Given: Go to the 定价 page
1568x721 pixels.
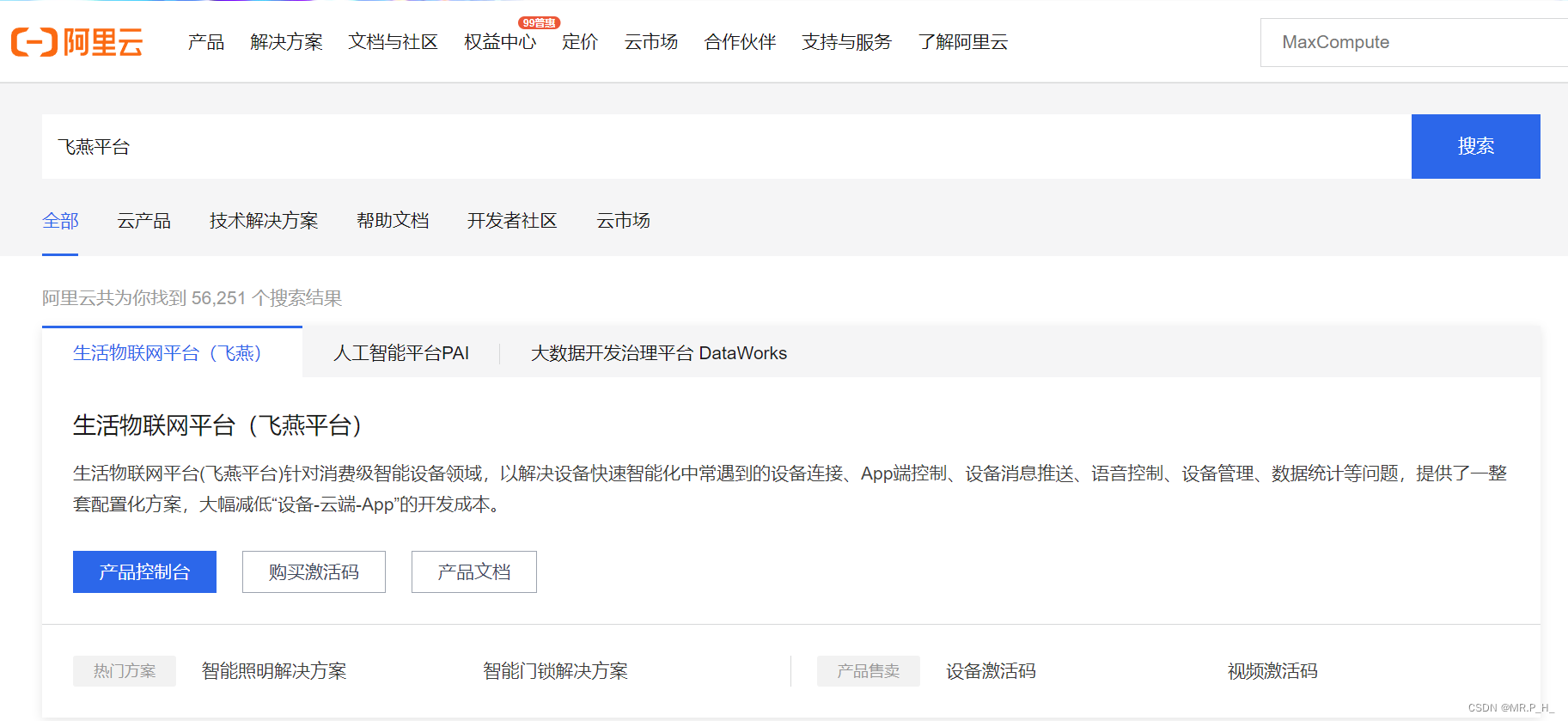Looking at the screenshot, I should click(x=580, y=42).
